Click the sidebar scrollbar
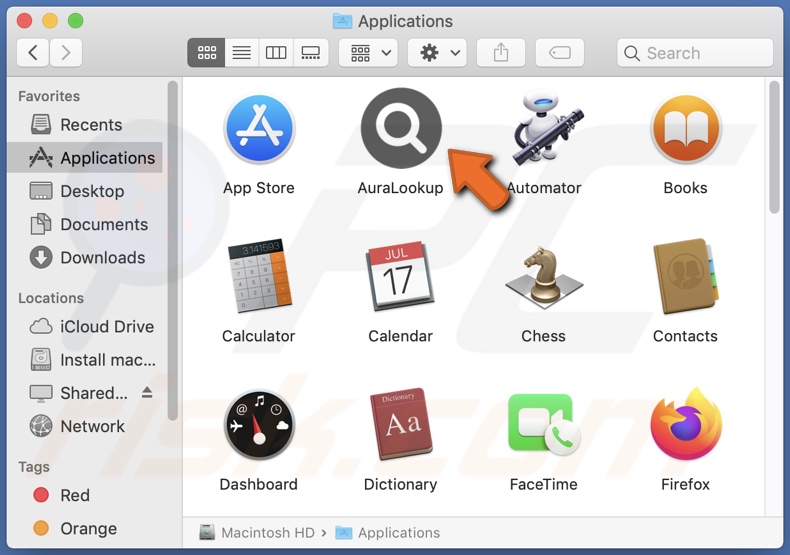 coord(173,250)
